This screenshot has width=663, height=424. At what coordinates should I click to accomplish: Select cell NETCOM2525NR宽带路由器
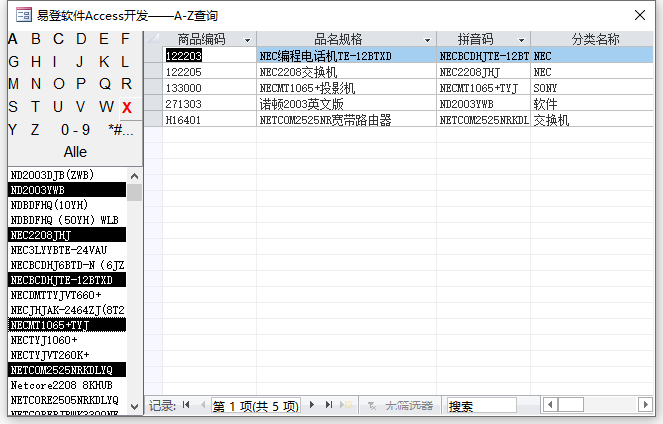(346, 120)
